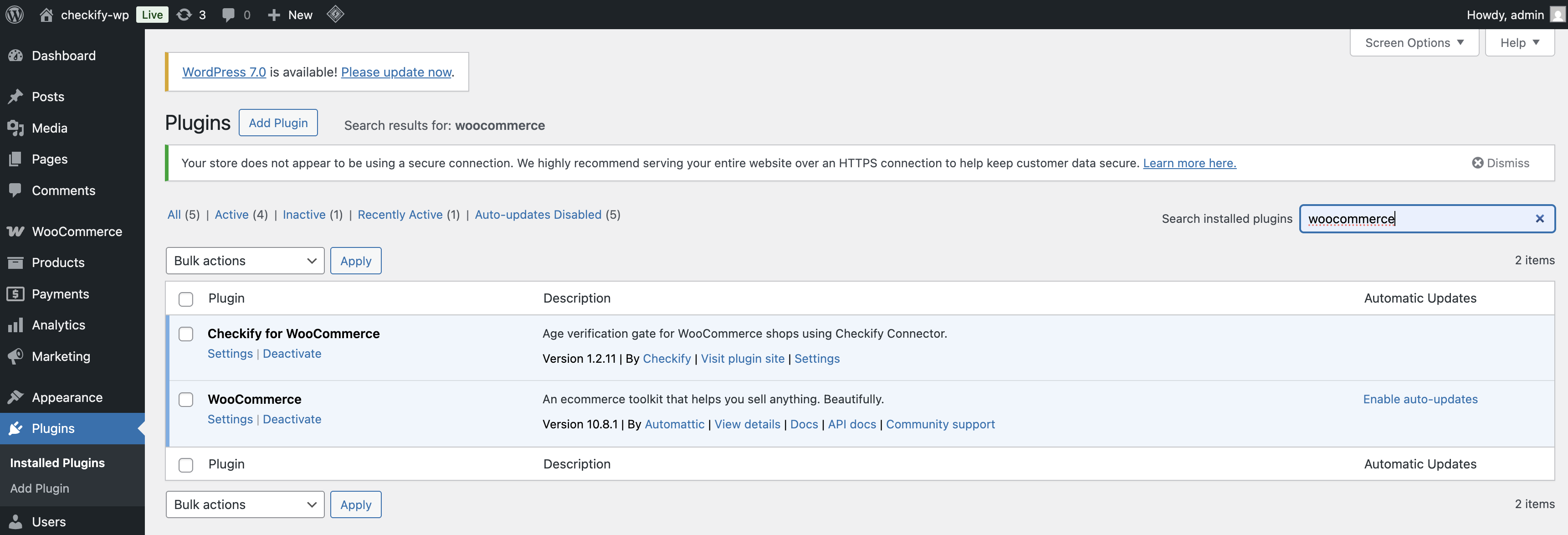Open the comments bubble icon in the admin bar

point(228,15)
